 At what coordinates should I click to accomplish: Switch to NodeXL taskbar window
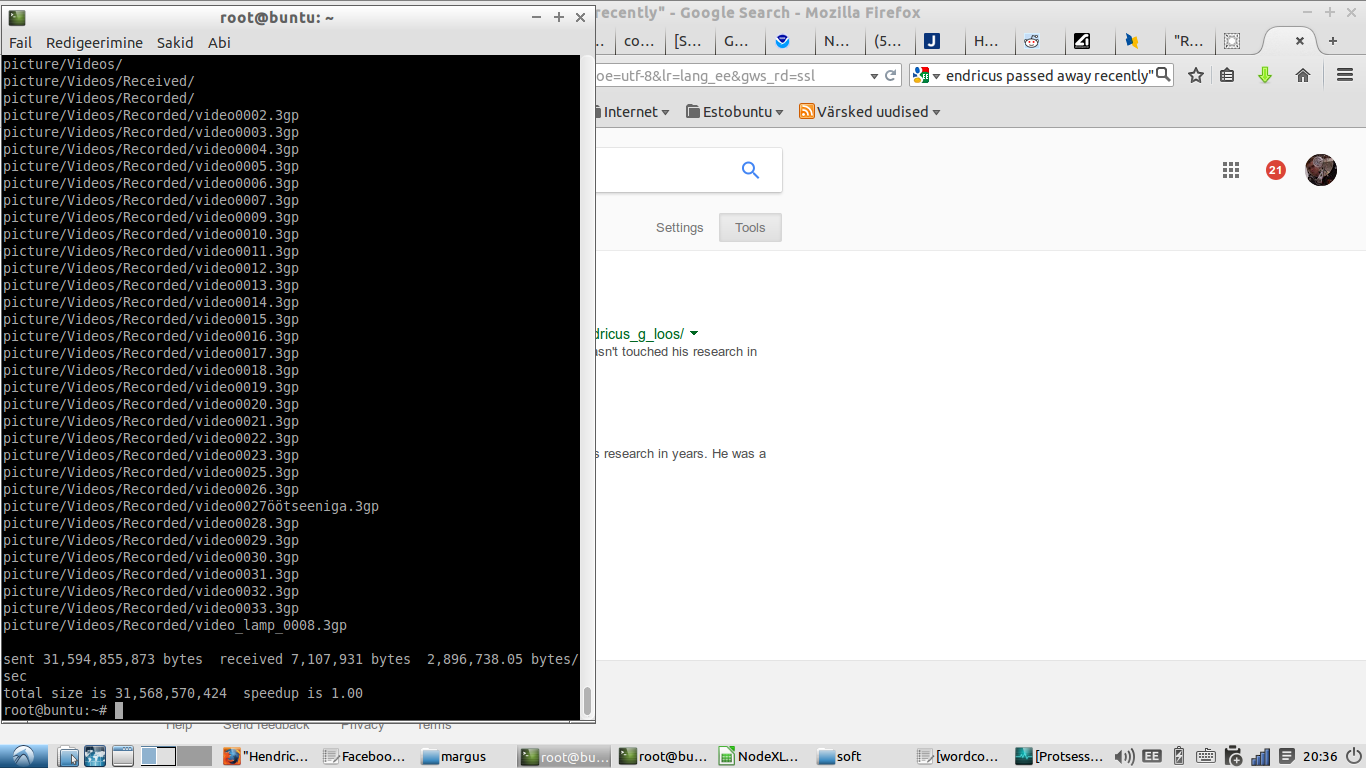pos(758,756)
